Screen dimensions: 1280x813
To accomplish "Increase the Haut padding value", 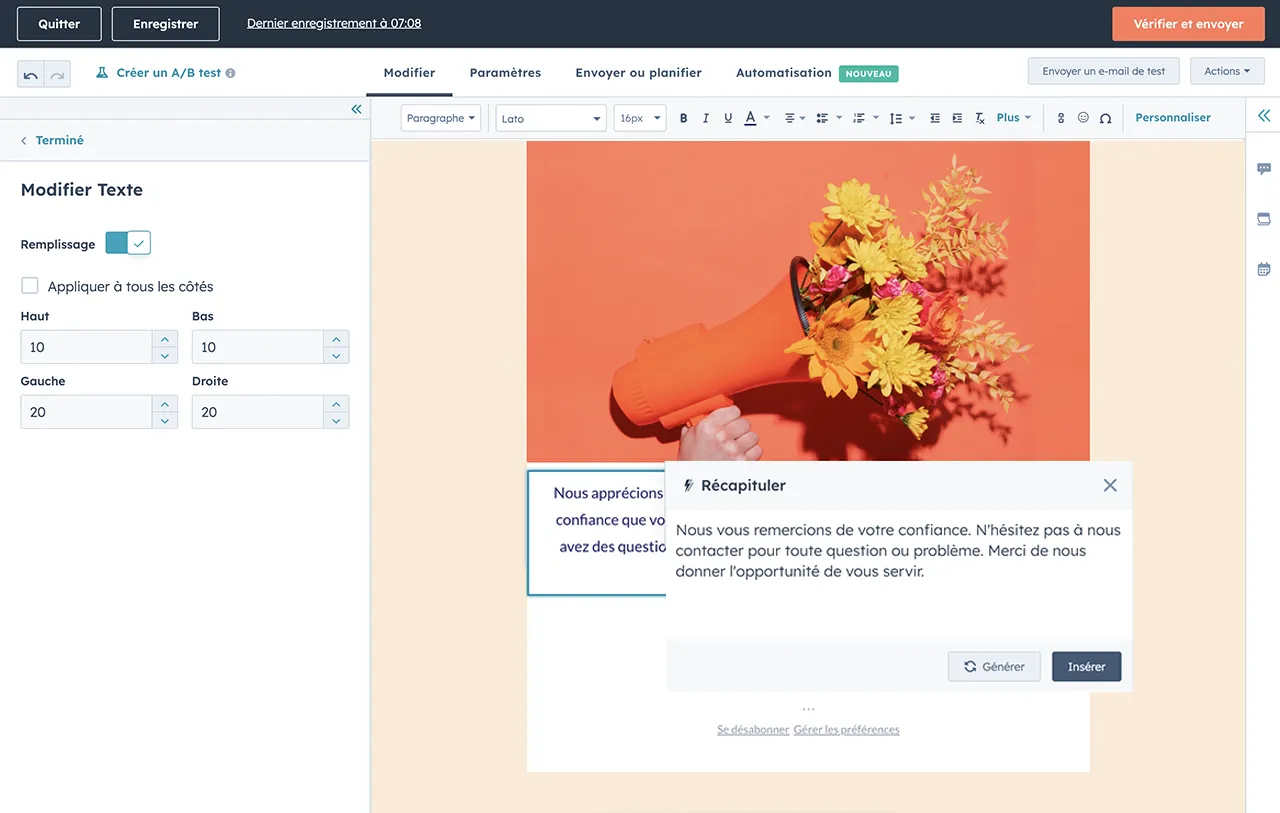I will (165, 340).
